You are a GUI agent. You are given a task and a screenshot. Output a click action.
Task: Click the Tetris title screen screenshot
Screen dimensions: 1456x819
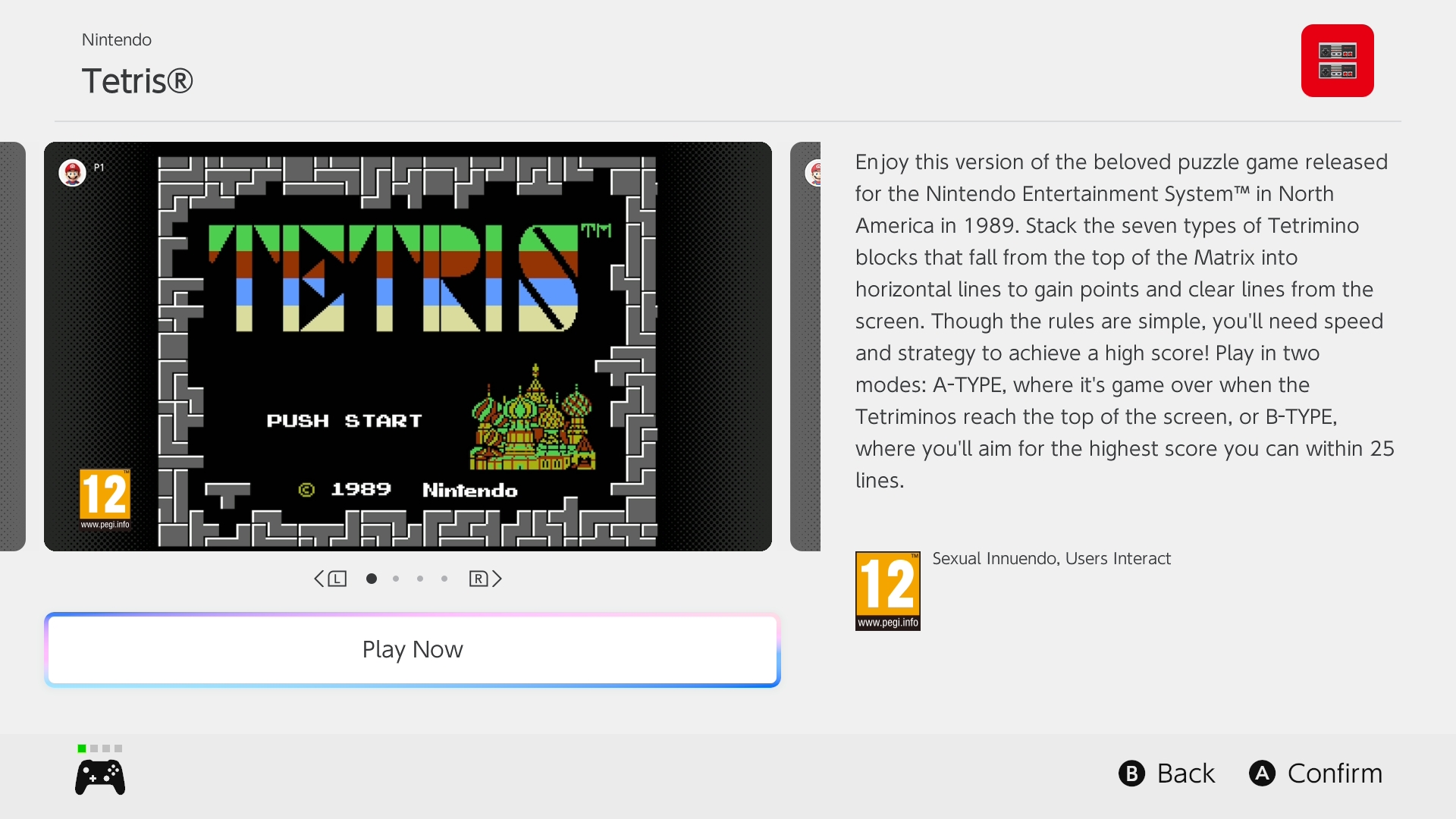pos(408,347)
